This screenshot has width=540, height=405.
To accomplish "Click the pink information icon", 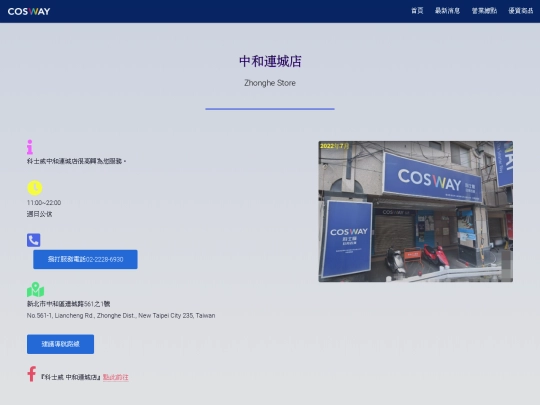I will 30,147.
